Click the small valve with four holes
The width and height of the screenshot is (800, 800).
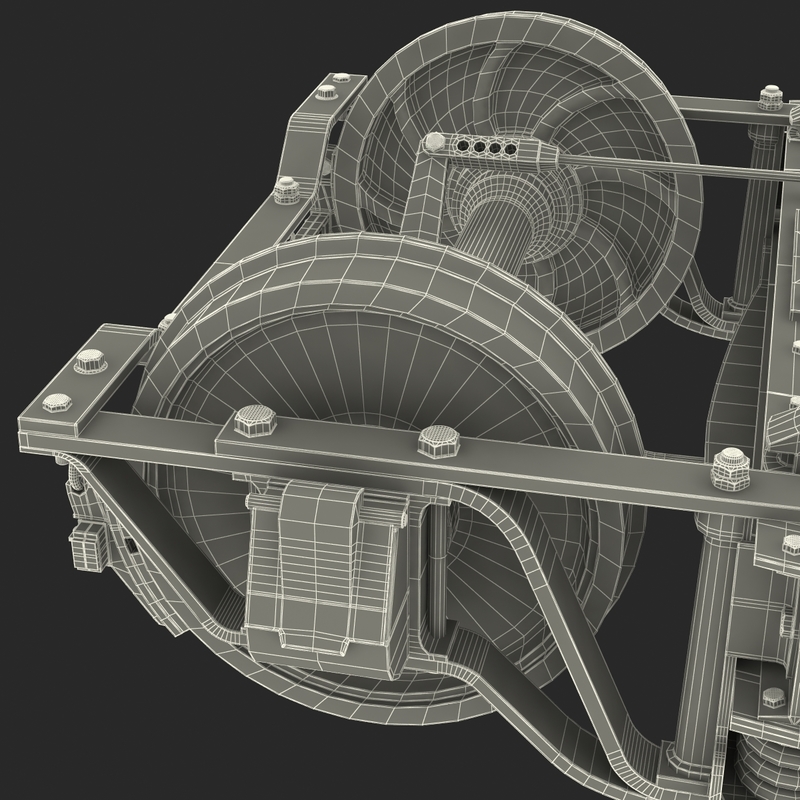(487, 148)
